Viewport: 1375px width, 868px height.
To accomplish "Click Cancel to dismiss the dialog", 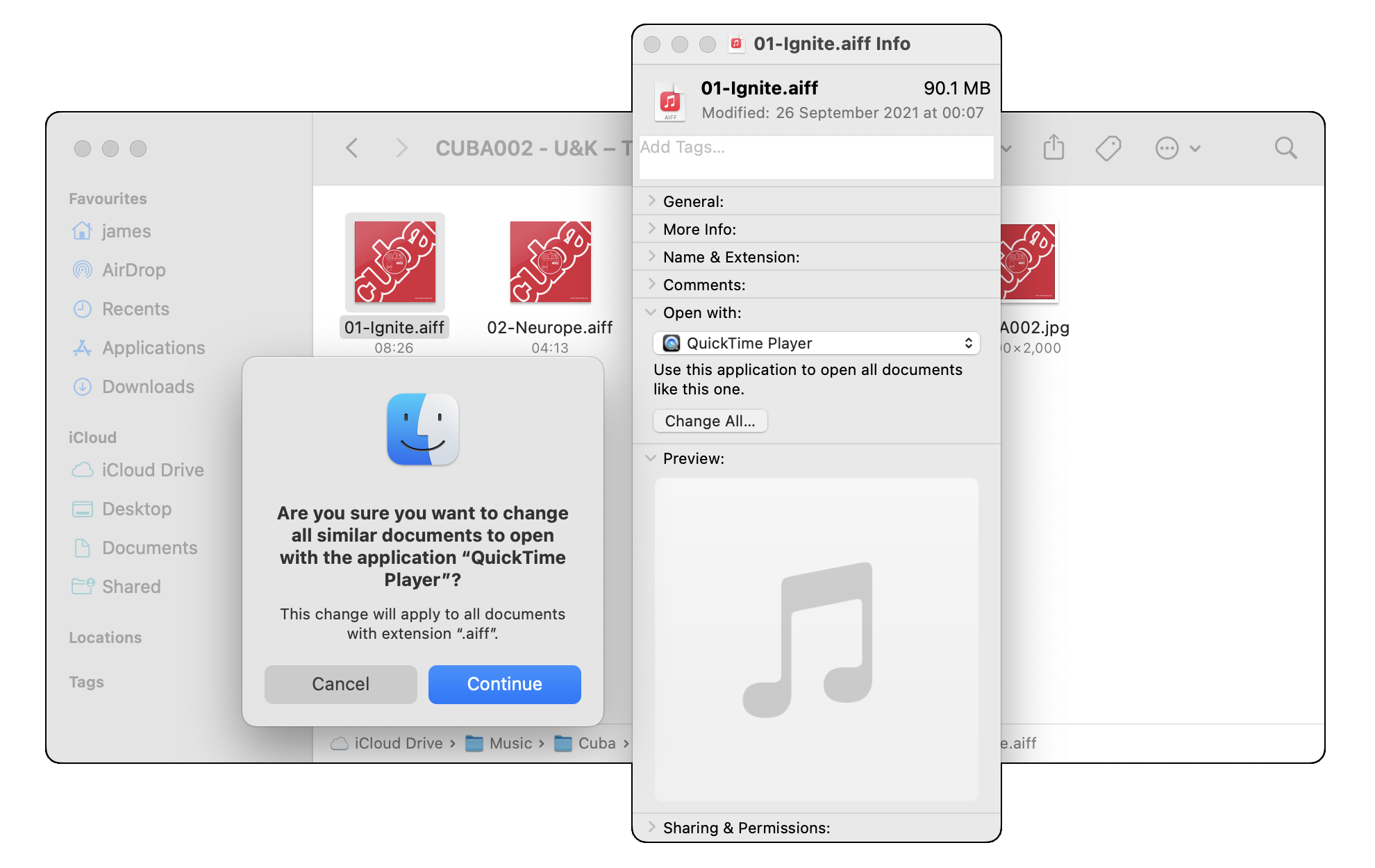I will point(341,684).
